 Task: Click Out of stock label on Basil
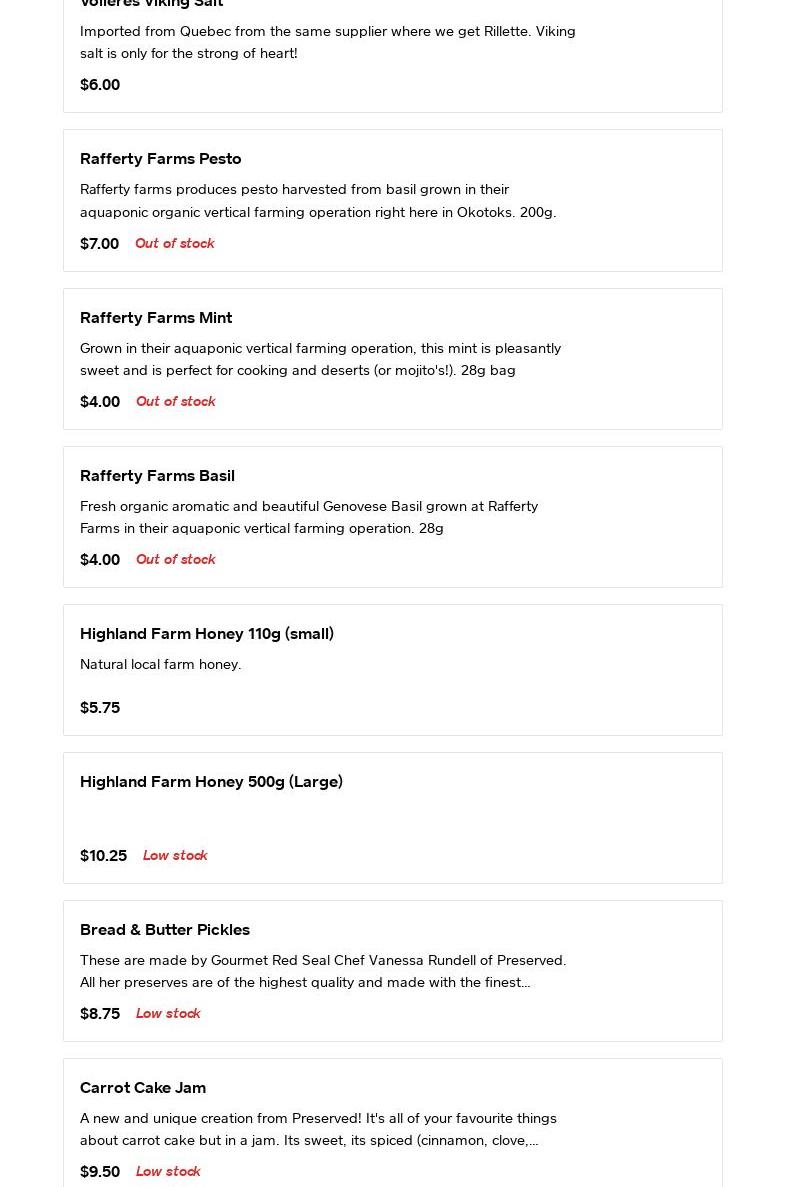tap(176, 559)
